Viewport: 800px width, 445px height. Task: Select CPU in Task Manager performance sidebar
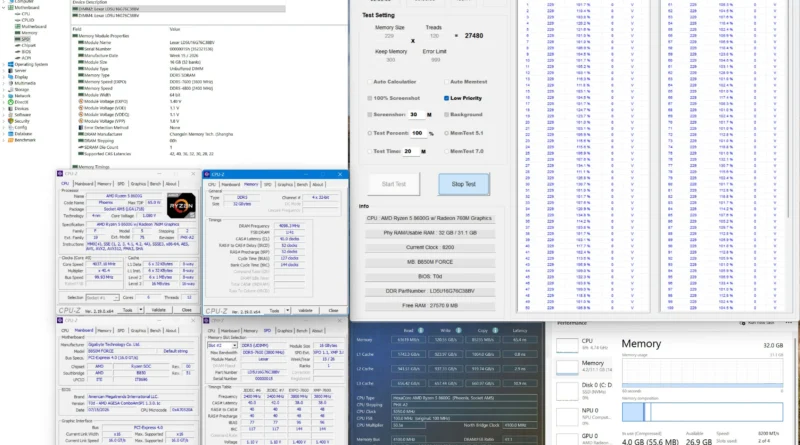(584, 344)
